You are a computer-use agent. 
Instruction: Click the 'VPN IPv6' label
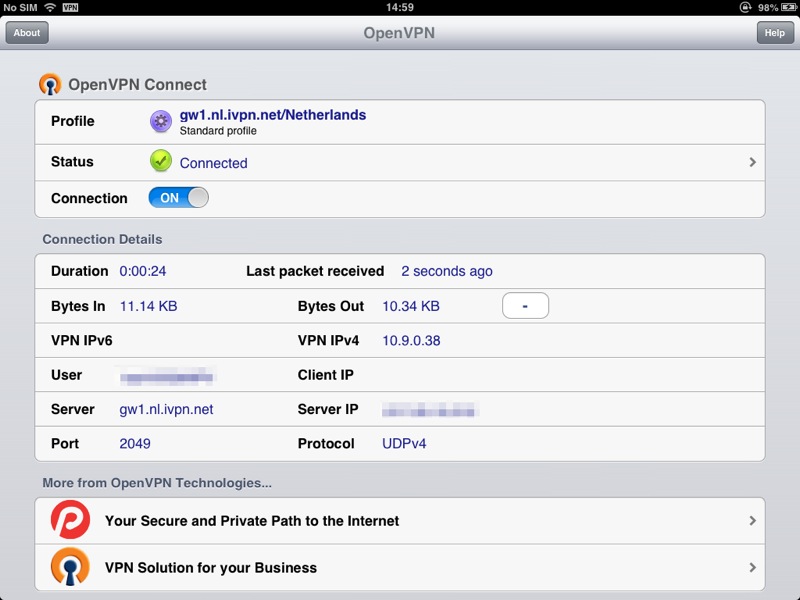click(82, 341)
